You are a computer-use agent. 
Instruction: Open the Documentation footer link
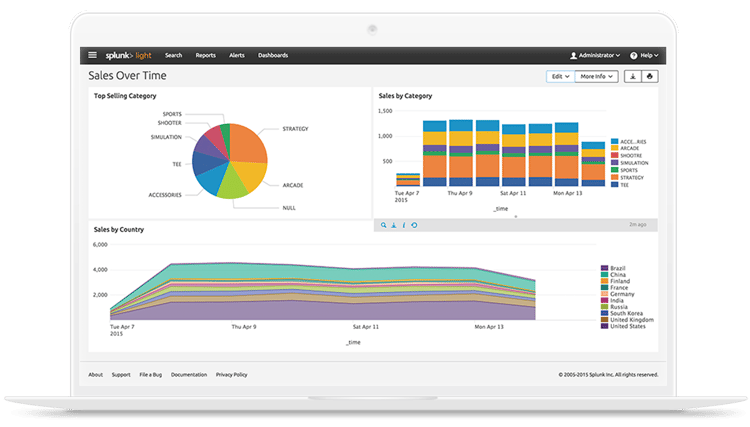coord(189,374)
